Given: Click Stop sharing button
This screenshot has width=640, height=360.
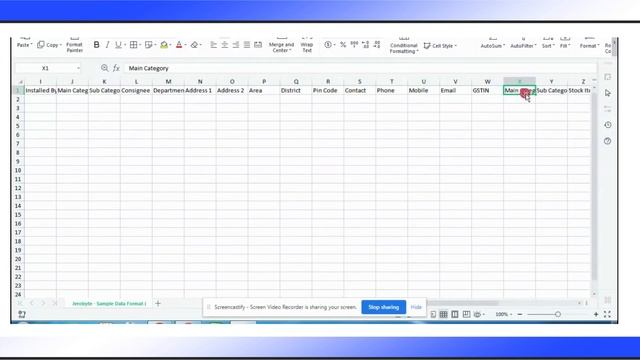Looking at the screenshot, I should point(383,307).
